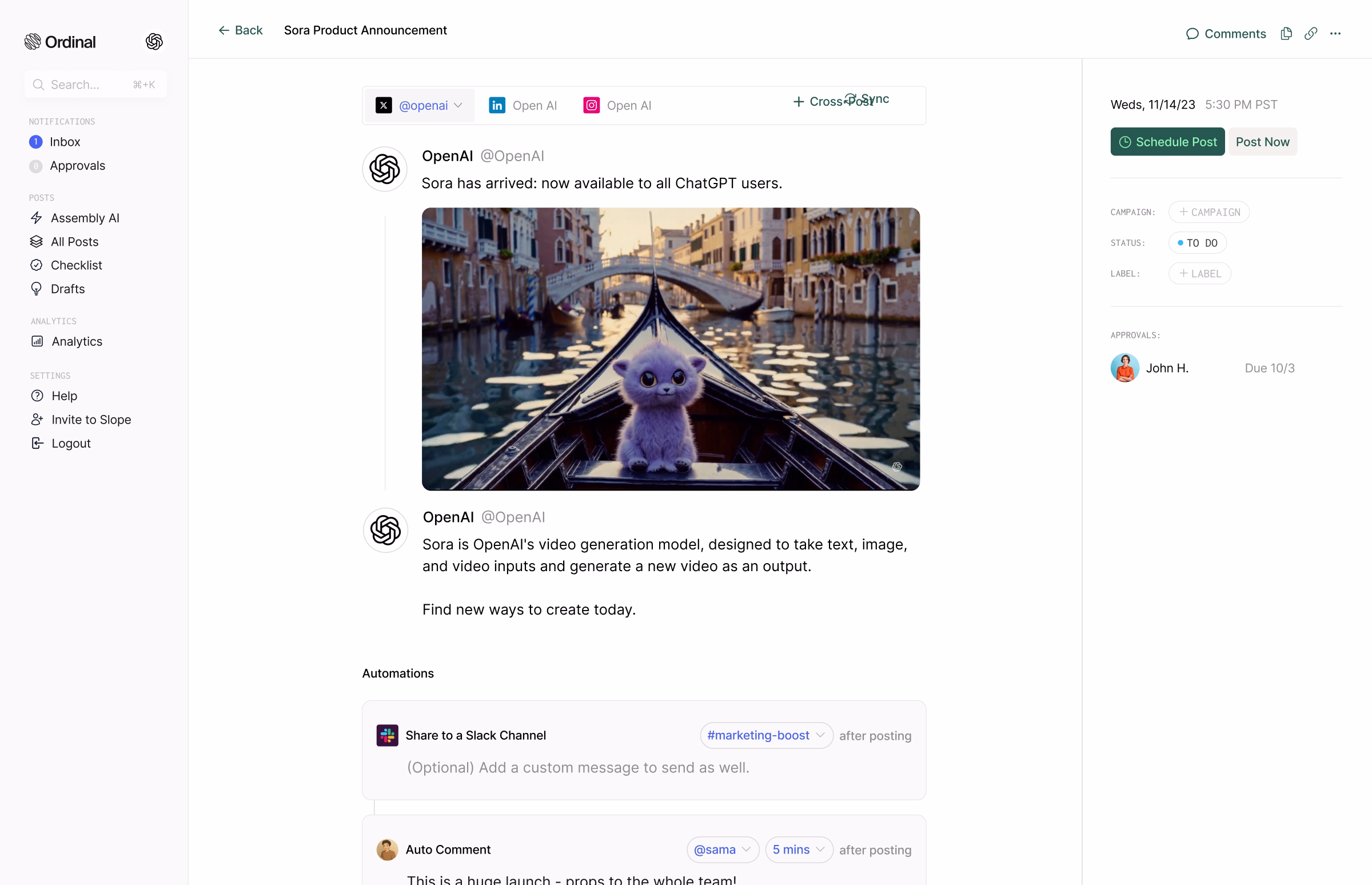Open the 5 mins delay dropdown
Screen dimensions: 1372x885
point(798,850)
